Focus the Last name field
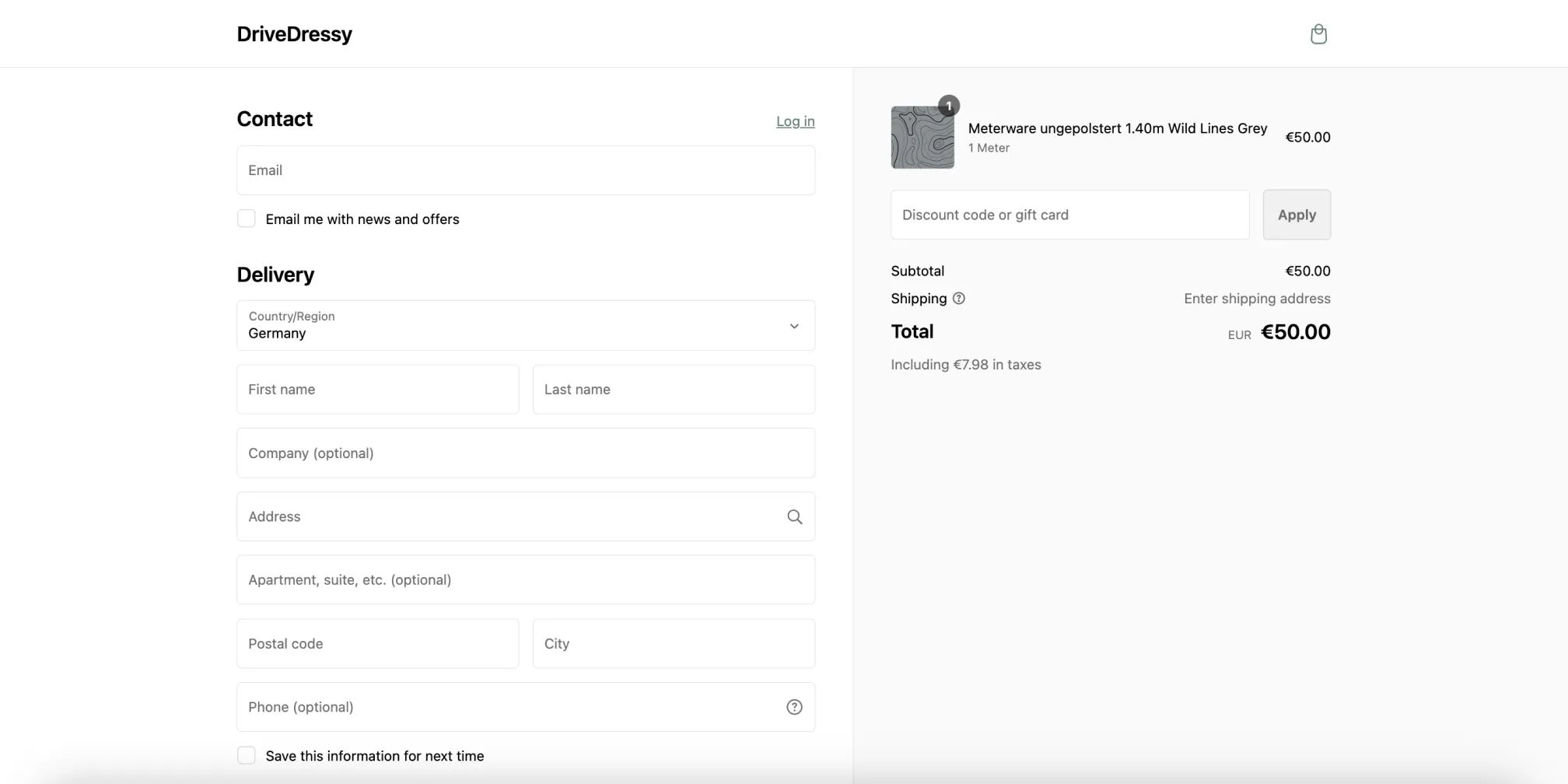Viewport: 1568px width, 784px height. [x=674, y=390]
